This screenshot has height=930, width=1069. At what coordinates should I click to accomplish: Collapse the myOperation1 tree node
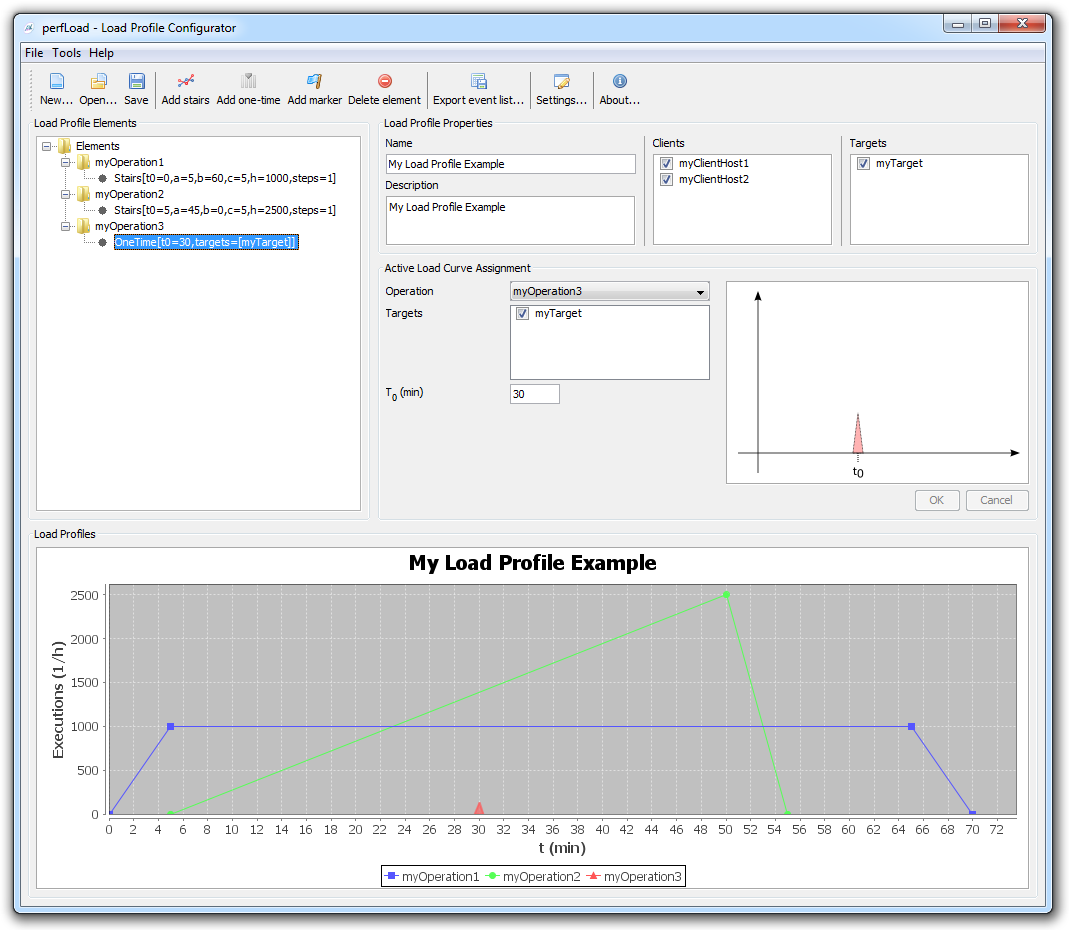click(65, 162)
